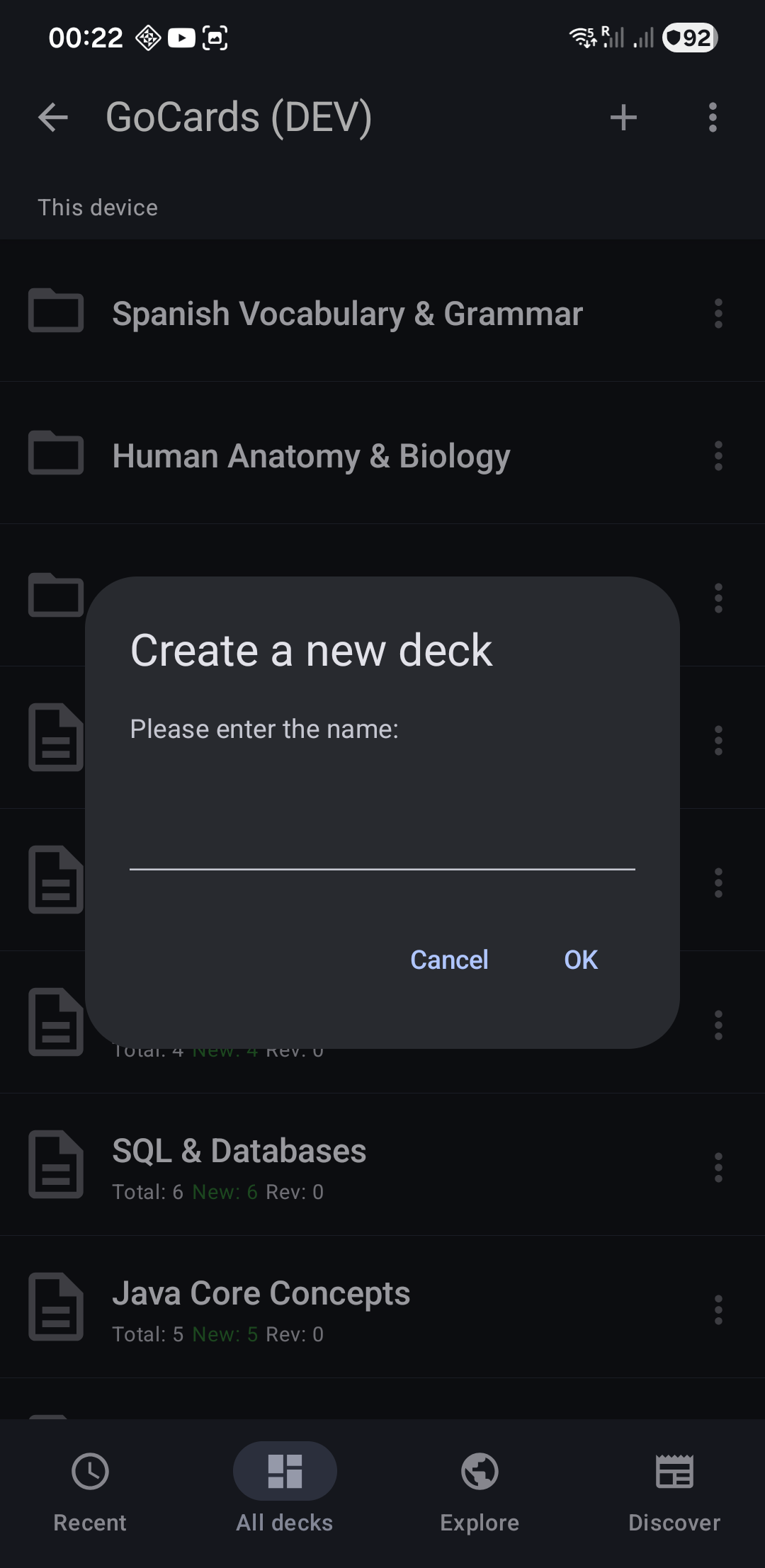Tap the Human Anatomy & Biology folder icon
This screenshot has width=765, height=1568.
(56, 453)
